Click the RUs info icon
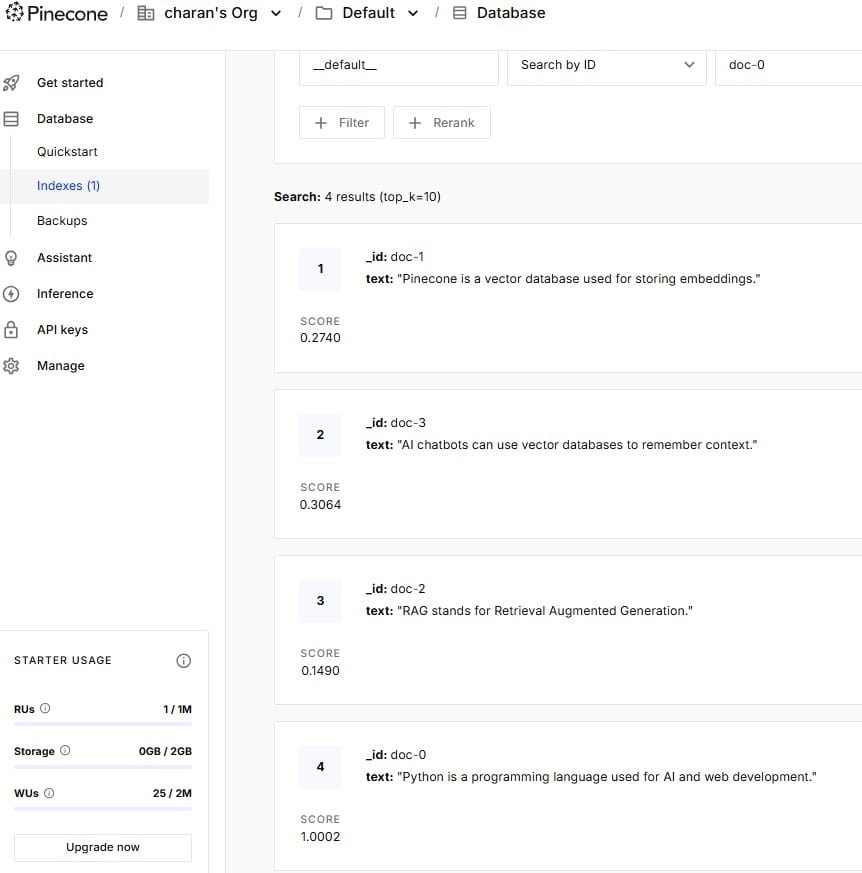This screenshot has width=862, height=873. (x=47, y=708)
